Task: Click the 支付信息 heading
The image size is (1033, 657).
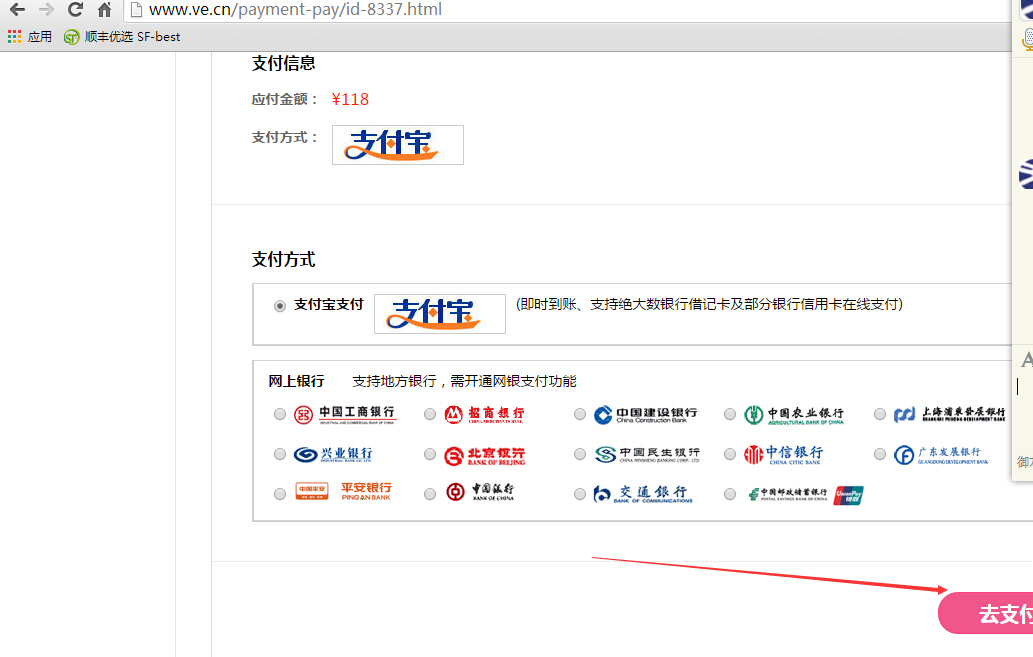Action: (283, 63)
